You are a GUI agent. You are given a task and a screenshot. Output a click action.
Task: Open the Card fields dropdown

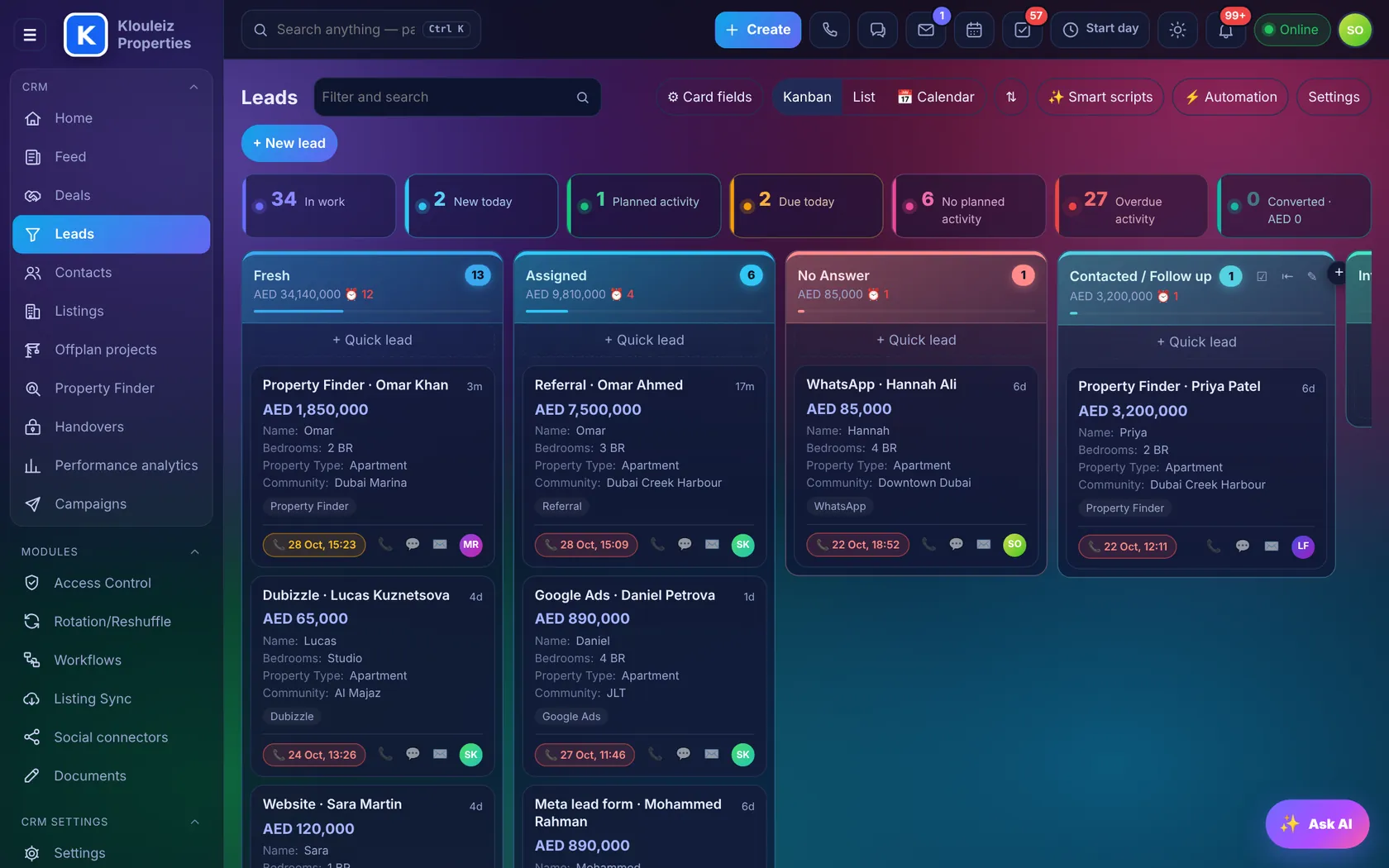(x=709, y=97)
